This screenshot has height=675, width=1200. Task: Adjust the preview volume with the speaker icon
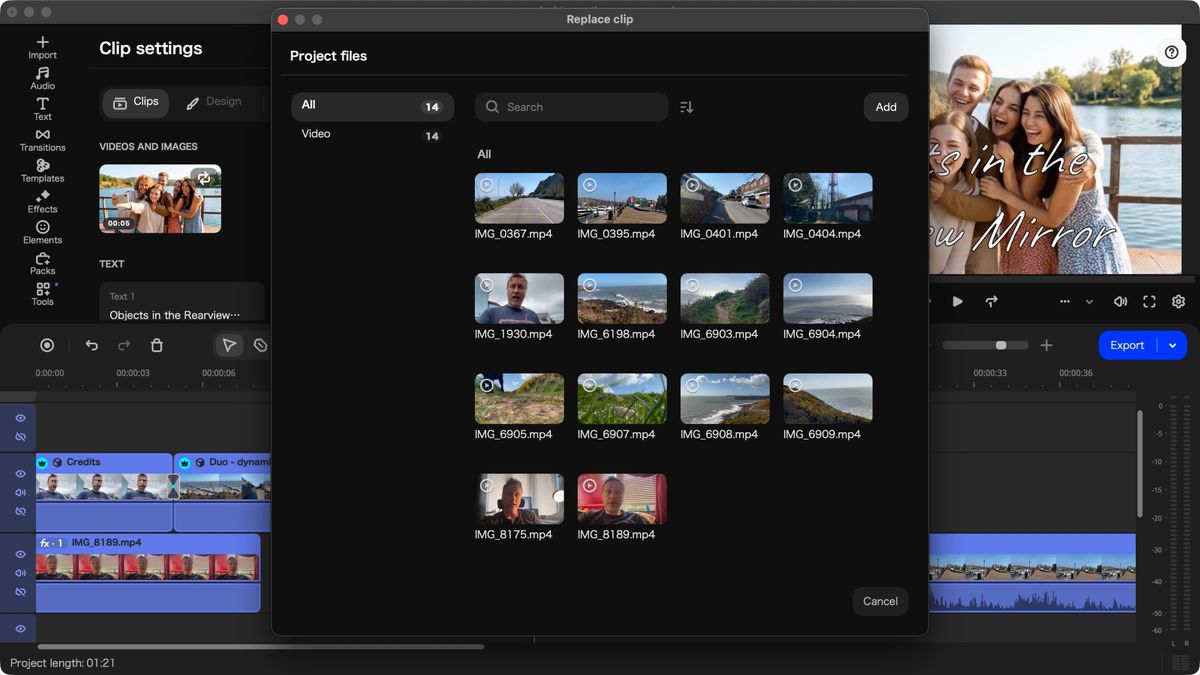tap(1120, 301)
